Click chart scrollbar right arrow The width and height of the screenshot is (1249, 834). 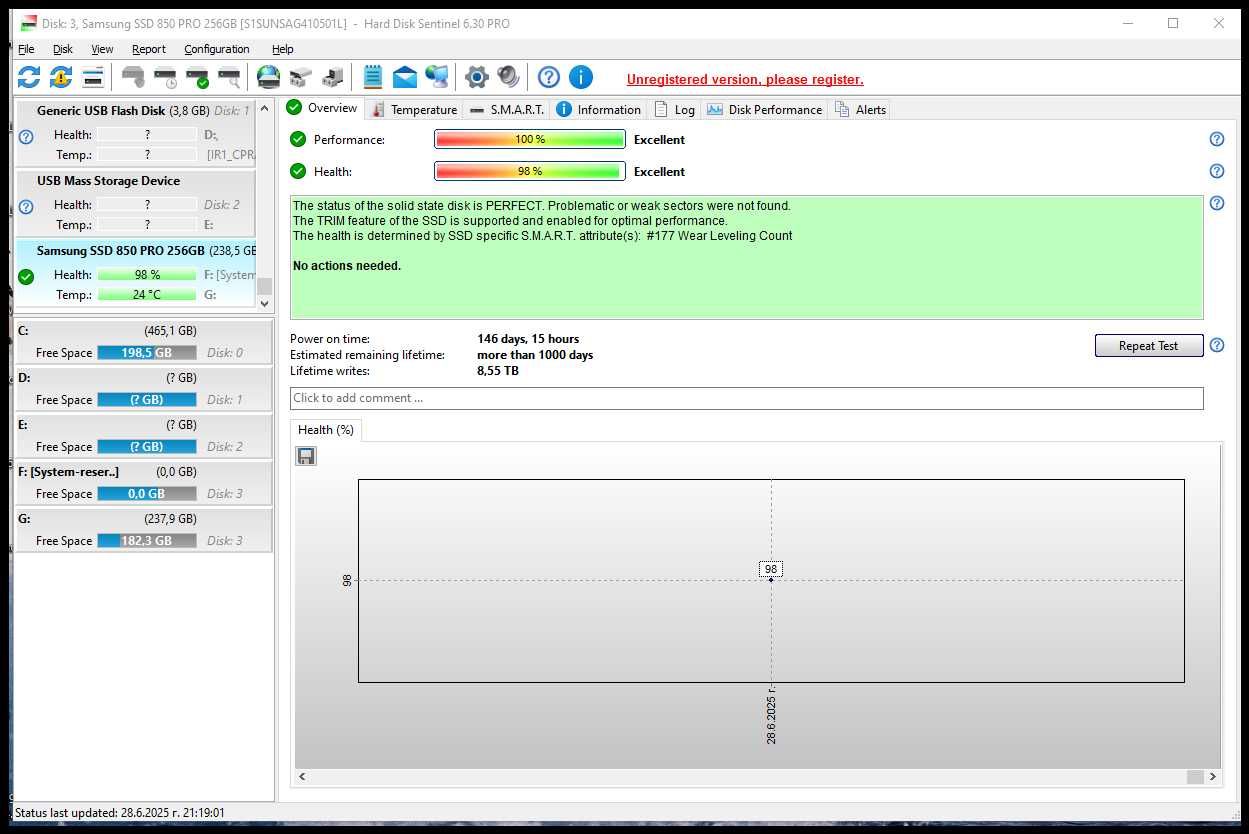point(1213,776)
